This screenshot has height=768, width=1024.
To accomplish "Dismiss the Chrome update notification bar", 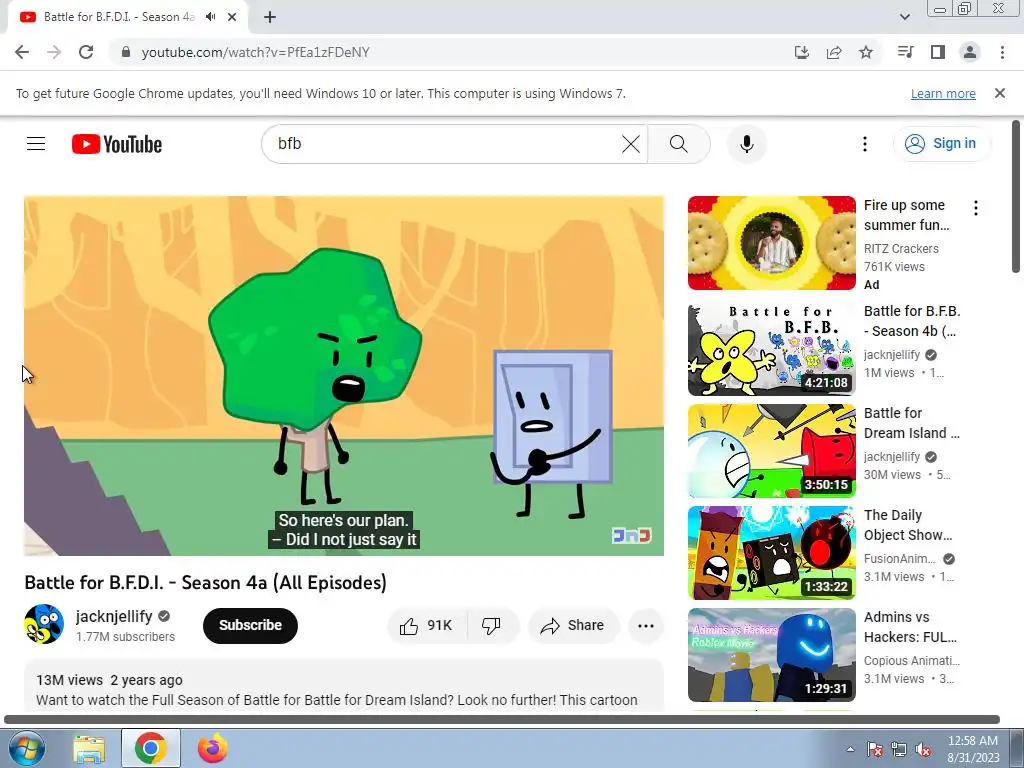I will (1000, 93).
